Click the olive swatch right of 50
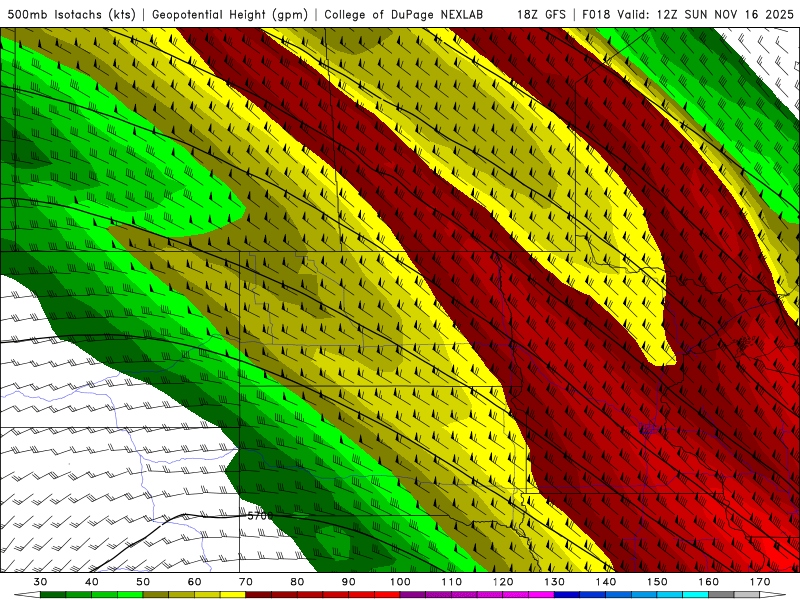Viewport: 800px width, 600px height. click(156, 595)
